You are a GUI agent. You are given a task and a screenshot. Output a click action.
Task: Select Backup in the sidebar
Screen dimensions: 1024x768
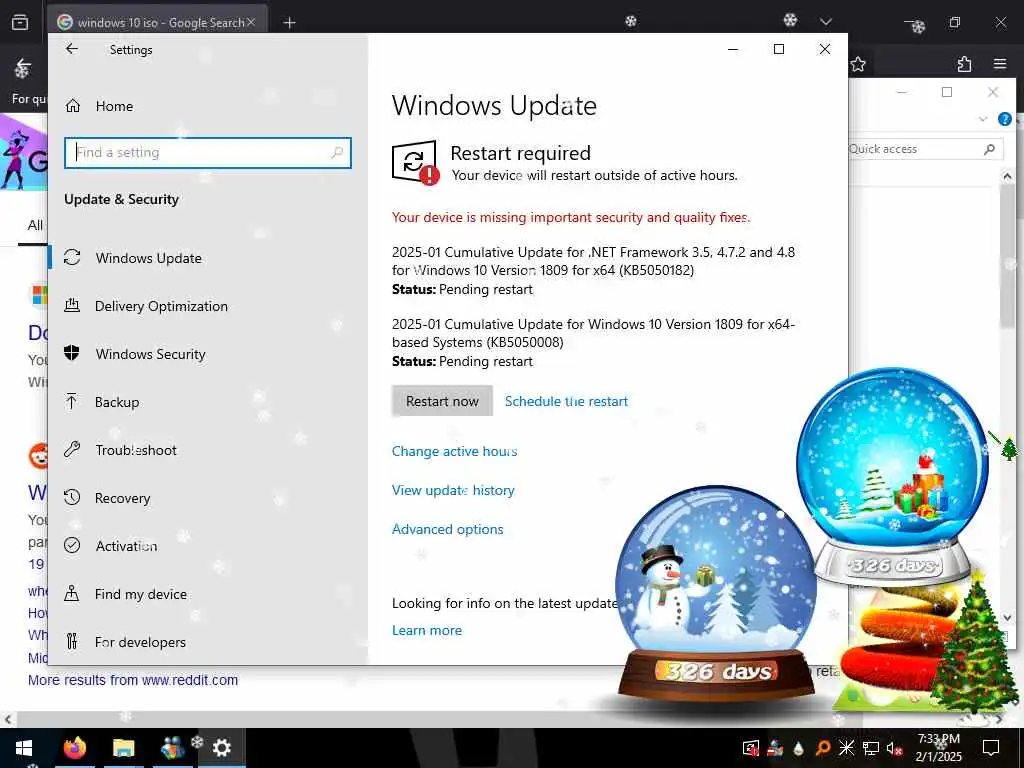(x=117, y=402)
